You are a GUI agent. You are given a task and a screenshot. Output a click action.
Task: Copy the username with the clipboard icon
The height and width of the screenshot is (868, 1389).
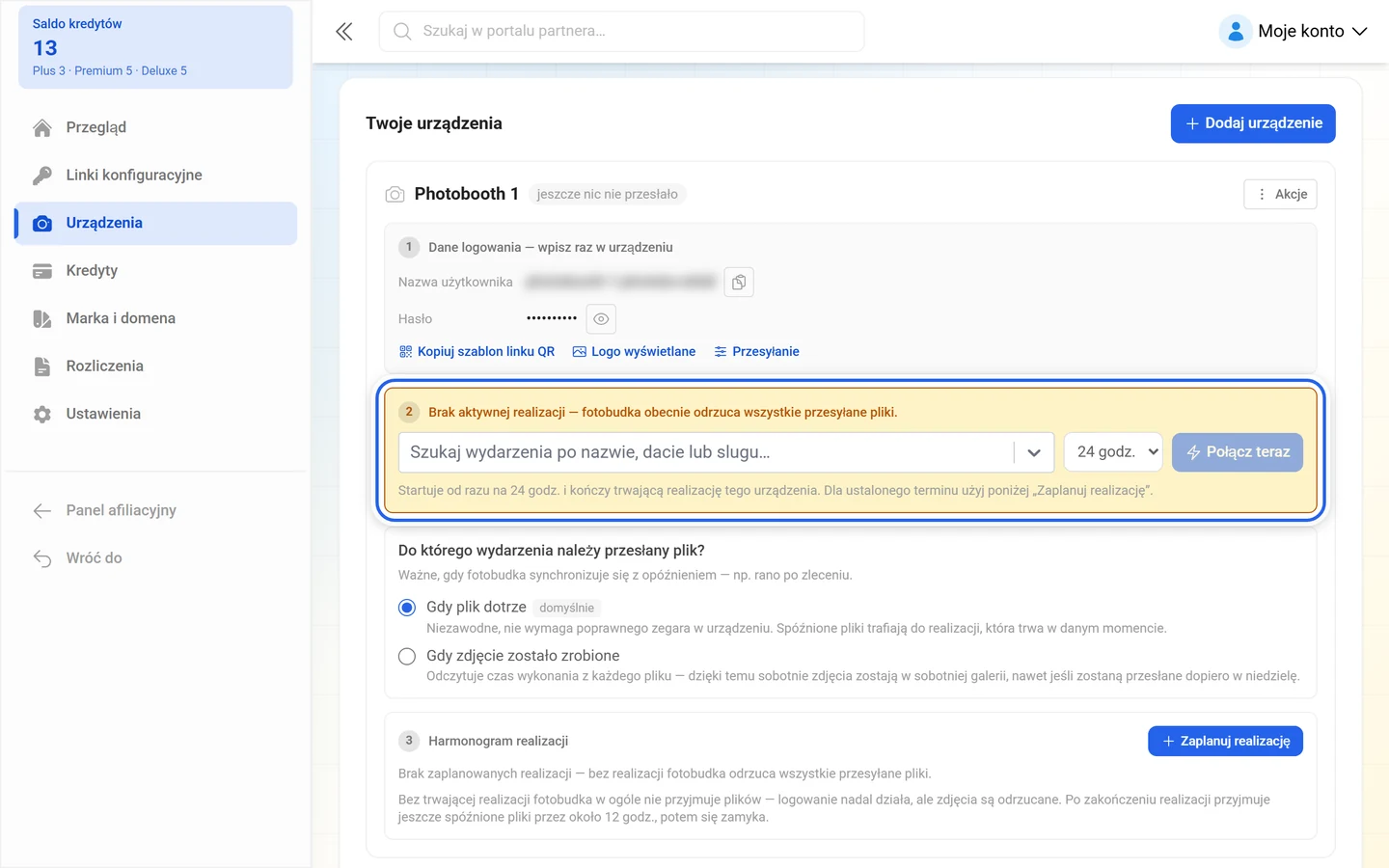pyautogui.click(x=739, y=283)
